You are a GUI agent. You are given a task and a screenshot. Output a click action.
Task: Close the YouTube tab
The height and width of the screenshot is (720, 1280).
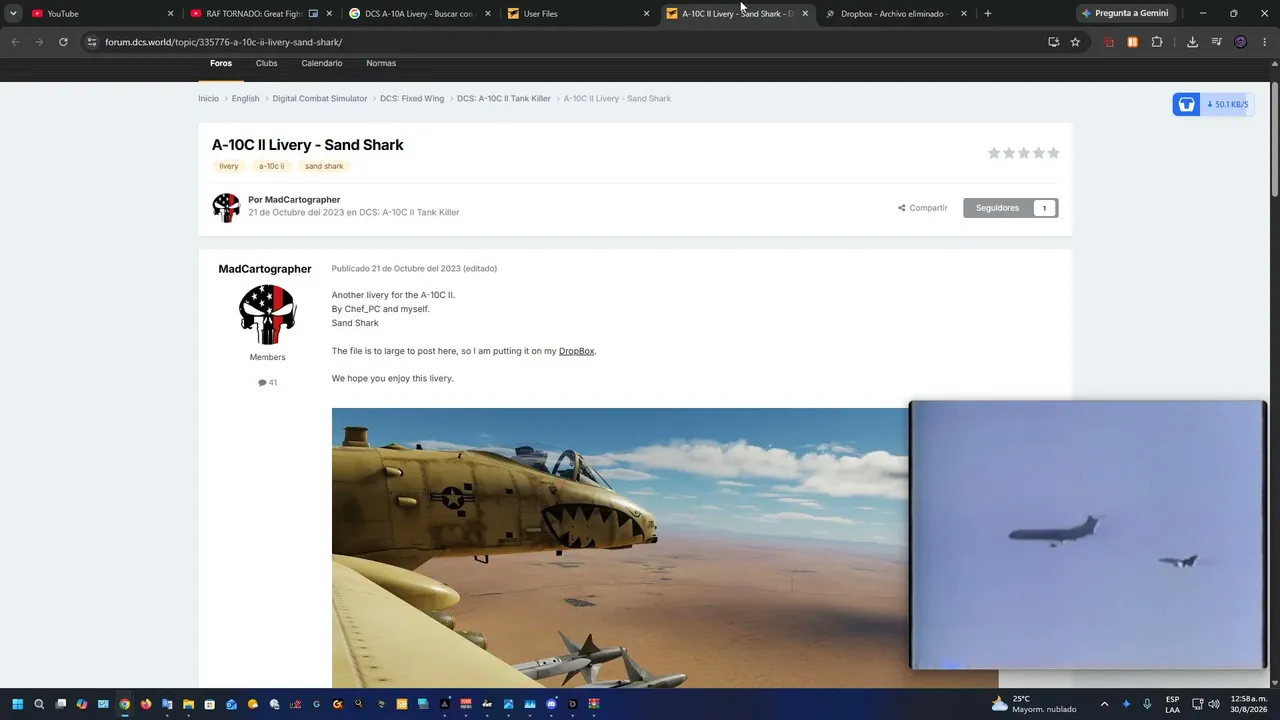(x=170, y=14)
